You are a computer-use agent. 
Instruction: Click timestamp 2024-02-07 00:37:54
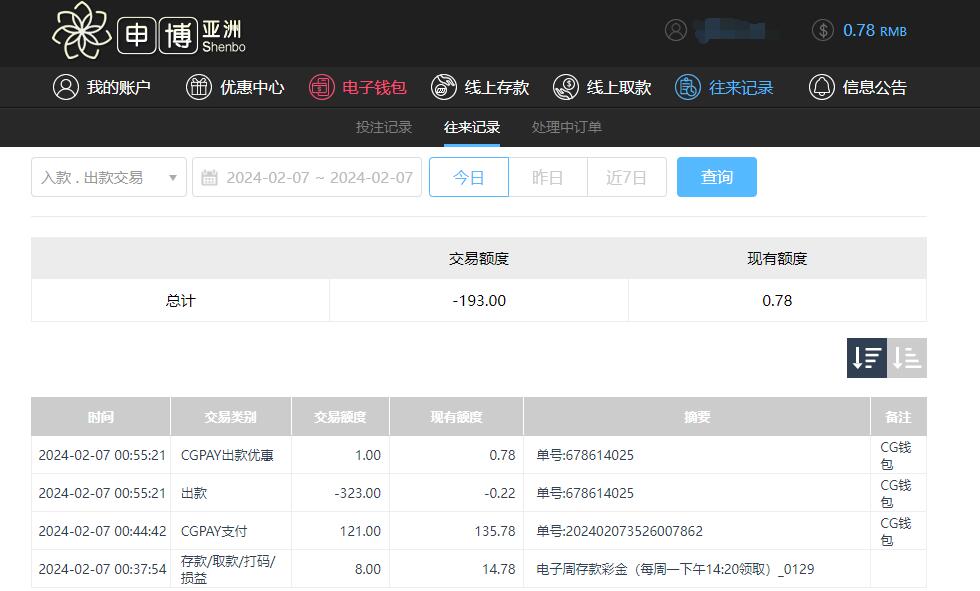tap(102, 569)
